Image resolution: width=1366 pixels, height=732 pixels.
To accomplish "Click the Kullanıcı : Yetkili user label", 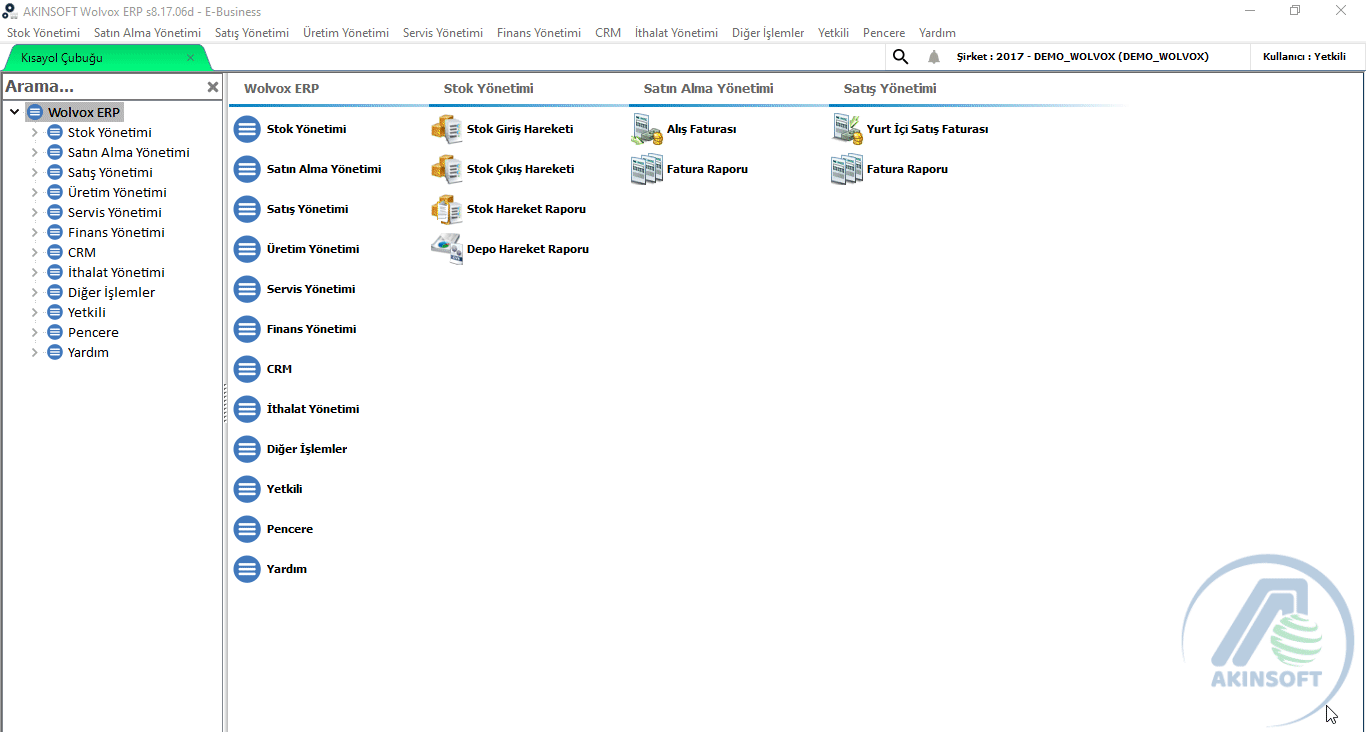I will click(1304, 57).
